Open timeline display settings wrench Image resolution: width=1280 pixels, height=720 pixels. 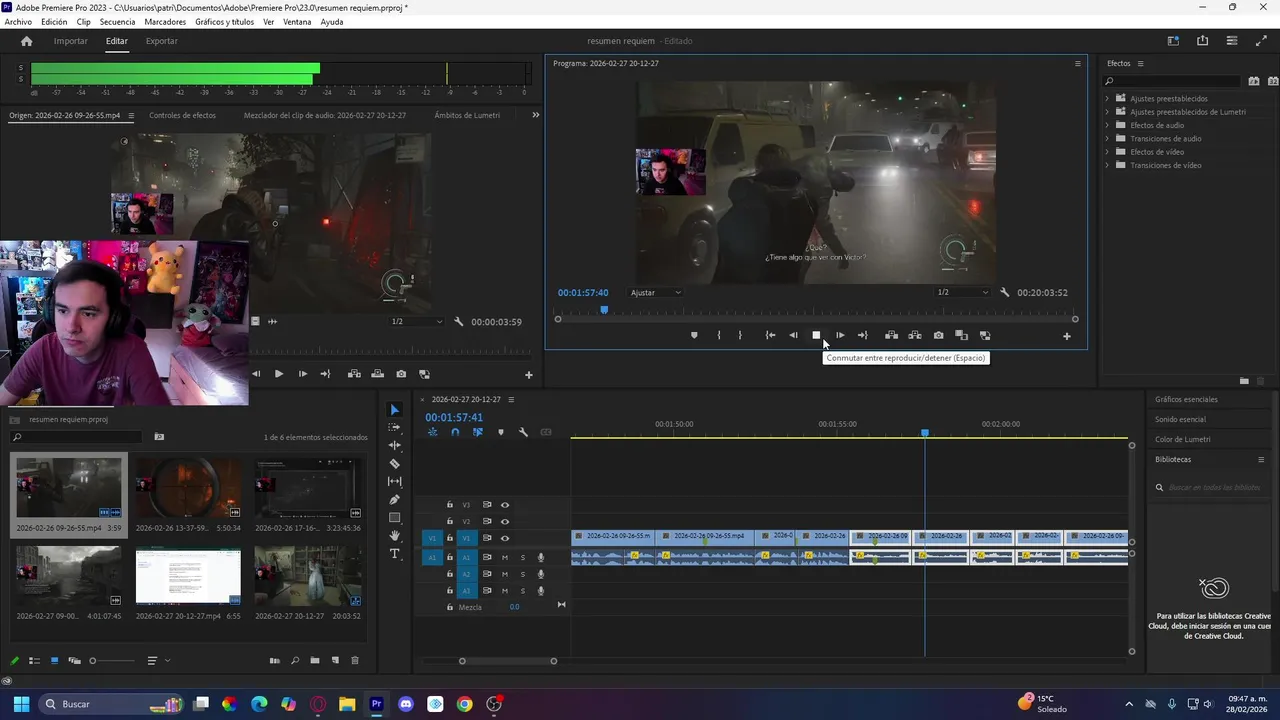(x=523, y=432)
